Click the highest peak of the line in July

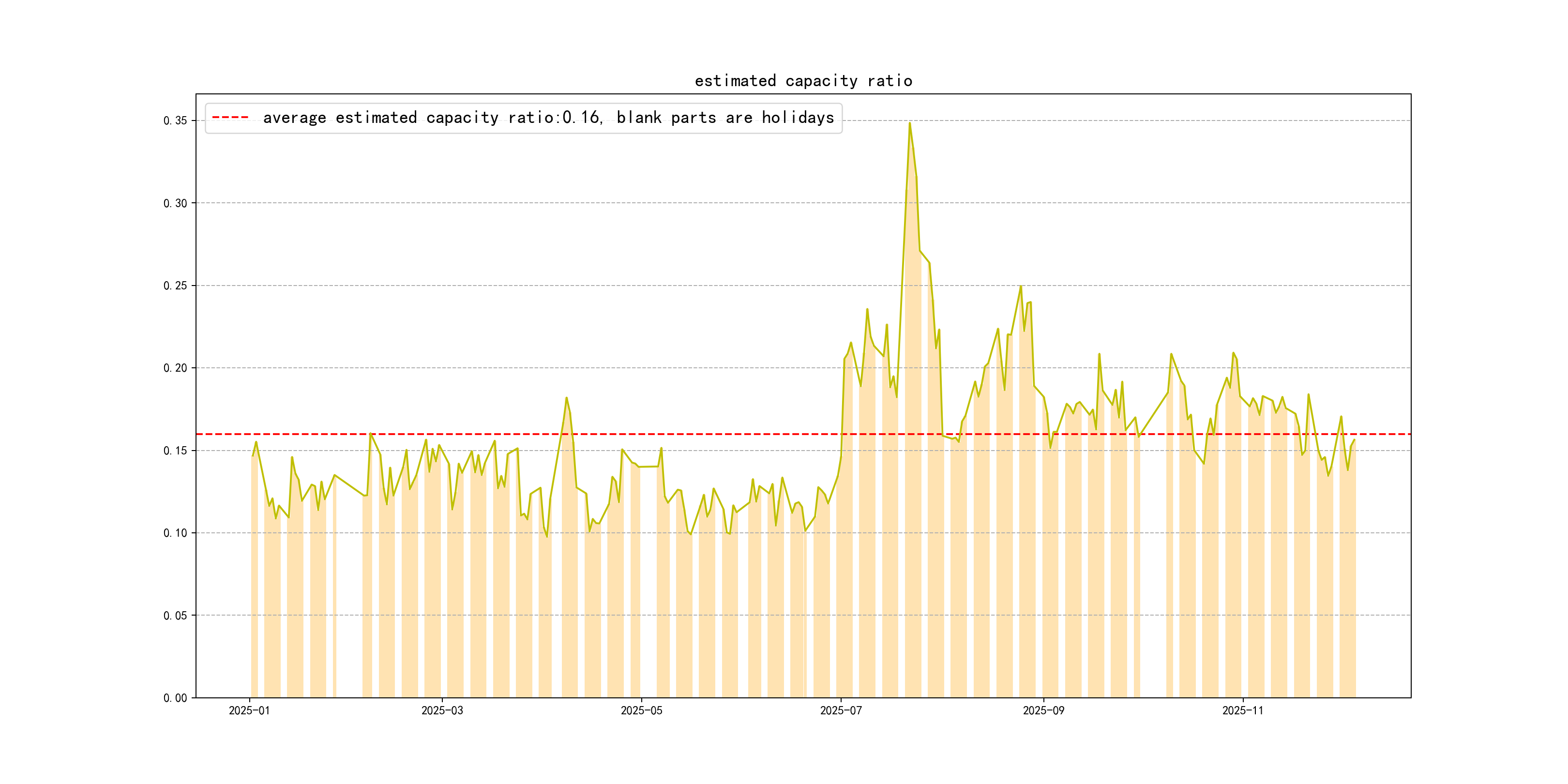click(x=909, y=123)
